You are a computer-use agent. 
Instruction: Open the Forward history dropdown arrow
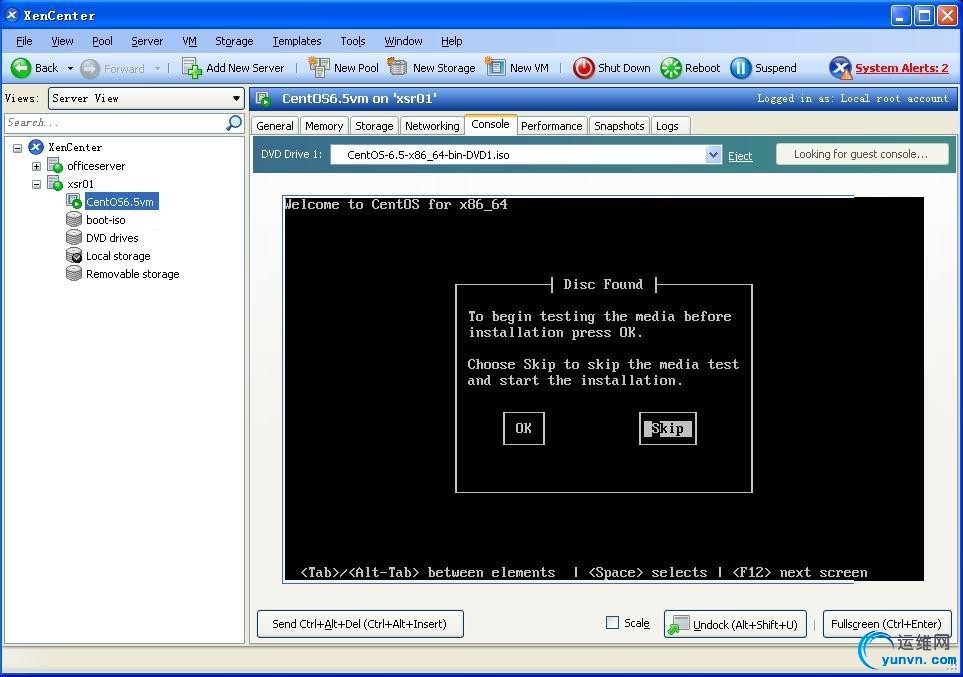pyautogui.click(x=157, y=68)
